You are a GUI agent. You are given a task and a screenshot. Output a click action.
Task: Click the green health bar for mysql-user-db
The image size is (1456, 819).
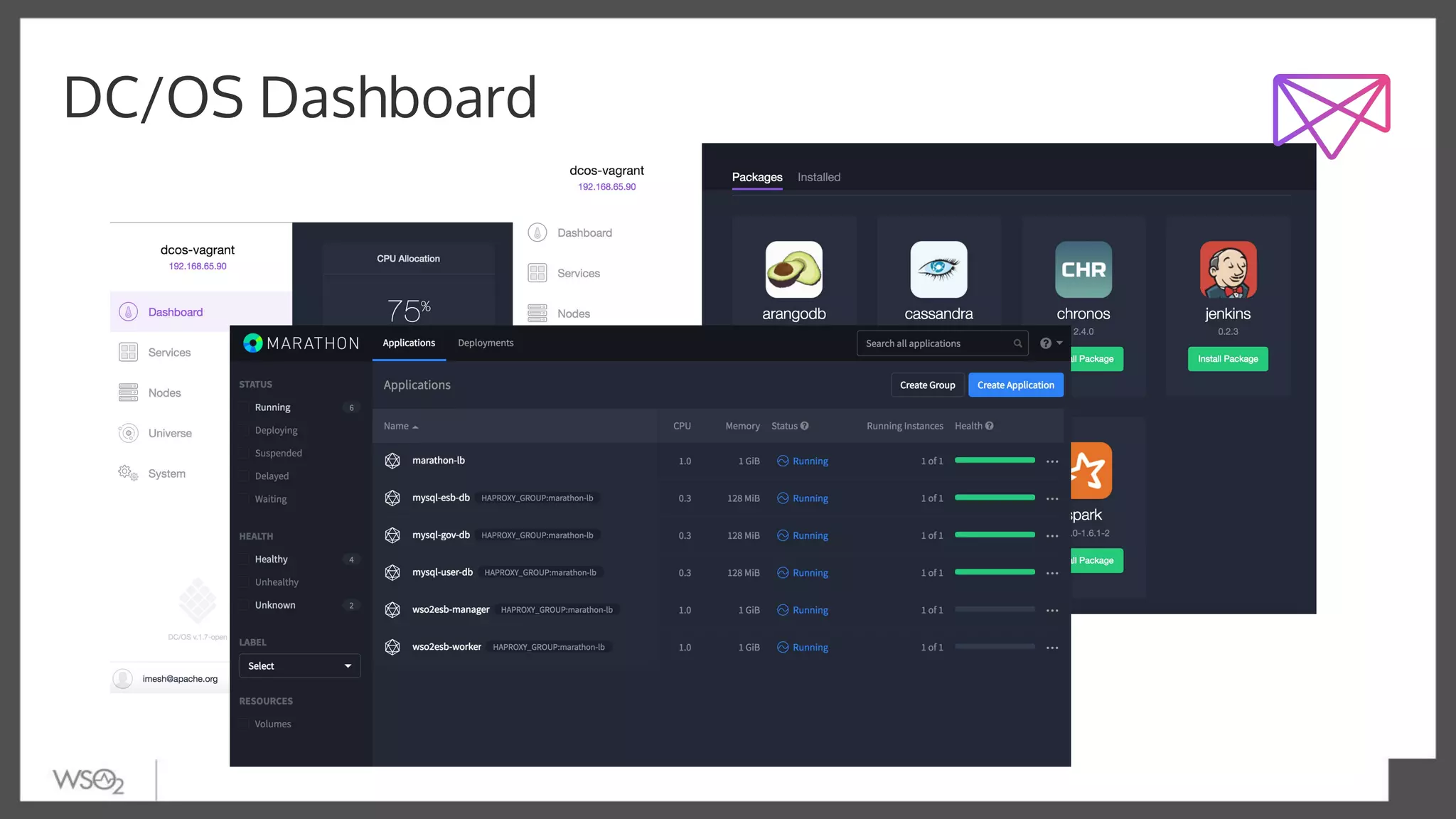click(x=995, y=572)
